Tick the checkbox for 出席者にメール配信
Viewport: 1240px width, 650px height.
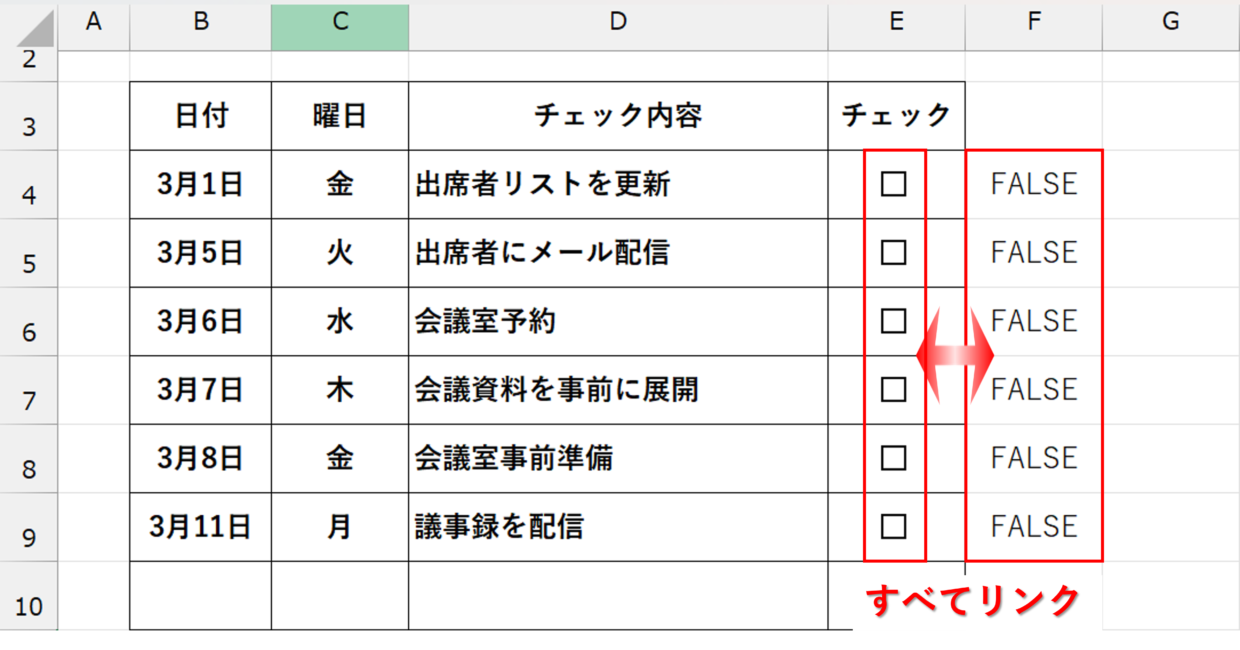(x=893, y=252)
